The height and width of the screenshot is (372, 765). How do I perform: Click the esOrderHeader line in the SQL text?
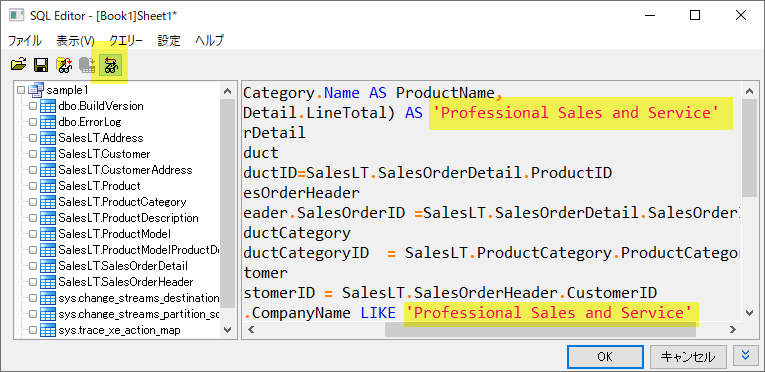302,193
